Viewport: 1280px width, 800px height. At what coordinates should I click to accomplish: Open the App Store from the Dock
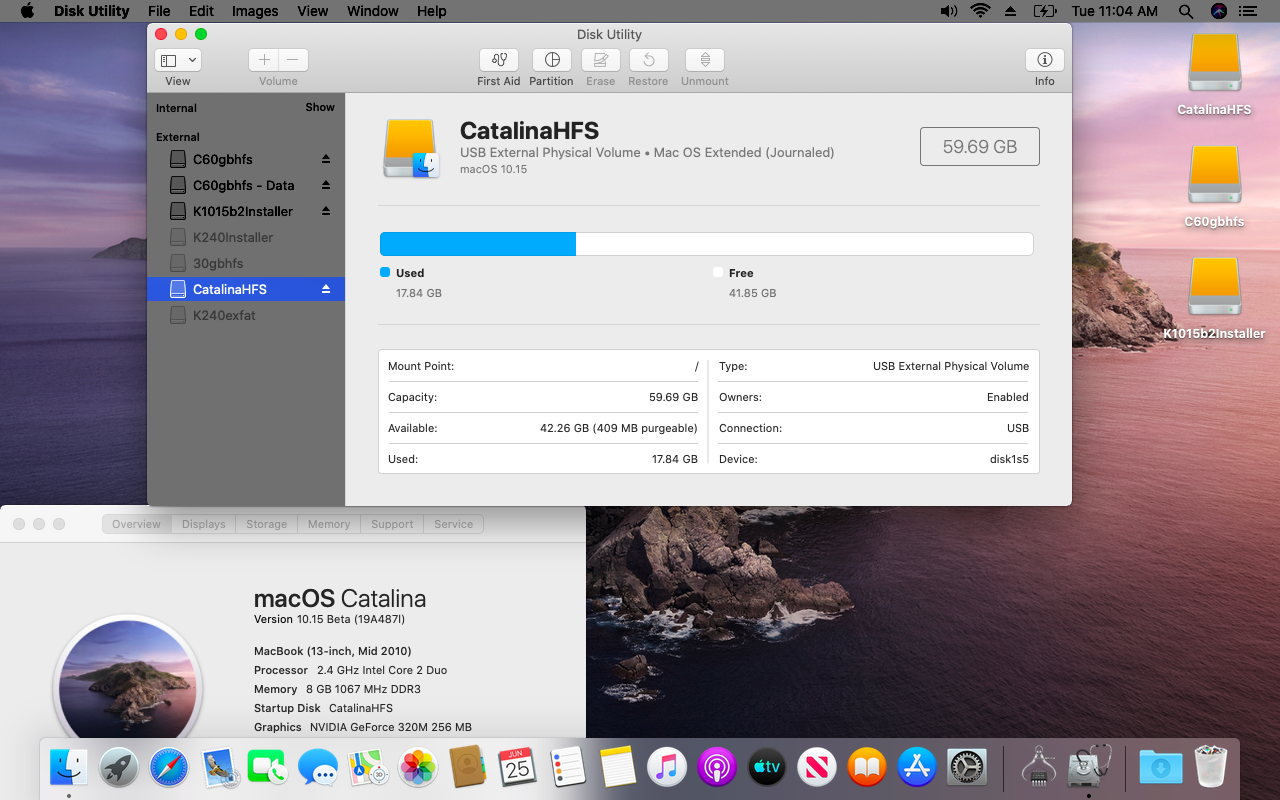click(x=916, y=767)
